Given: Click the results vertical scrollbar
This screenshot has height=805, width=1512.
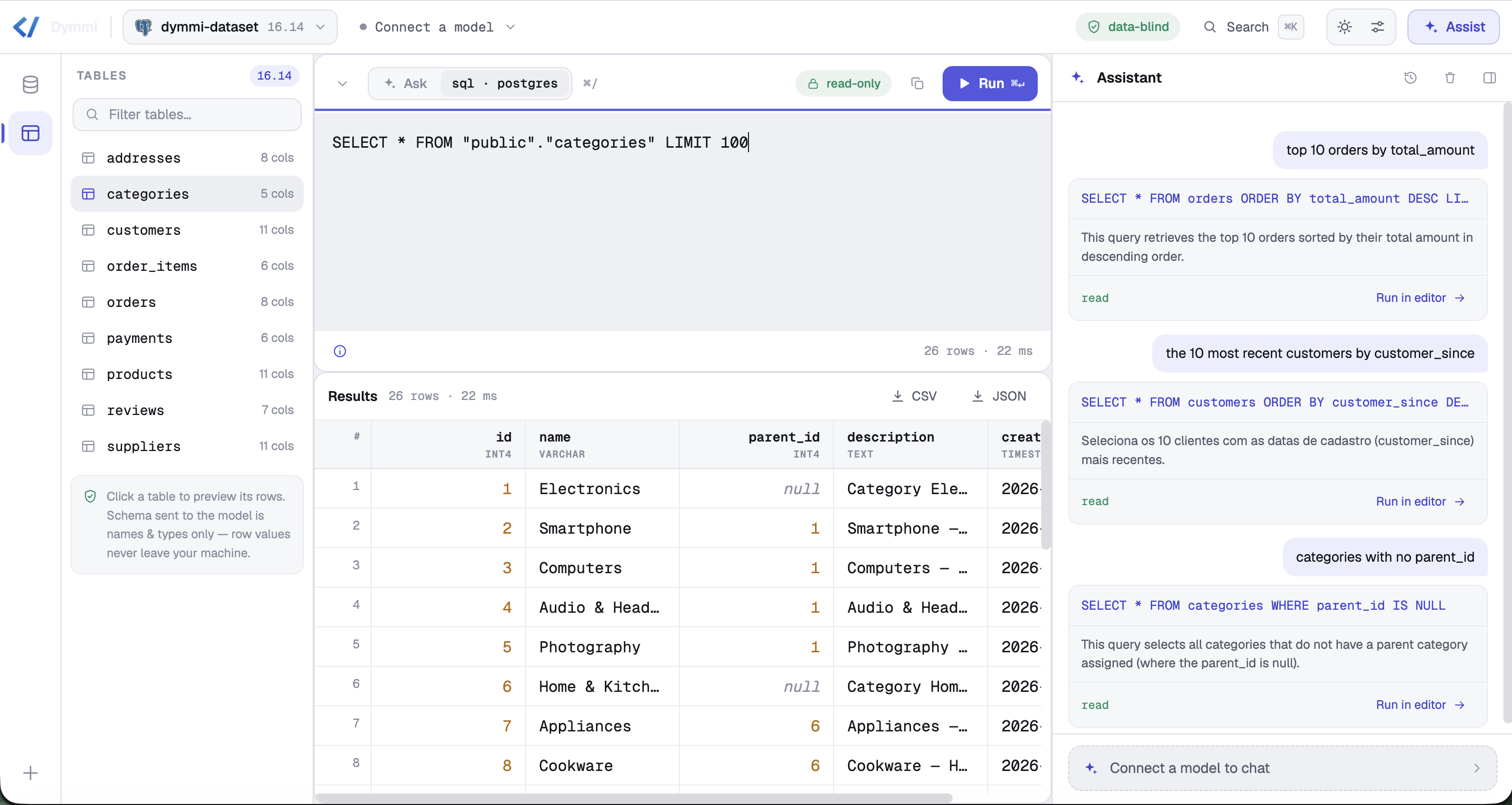Looking at the screenshot, I should 1045,485.
